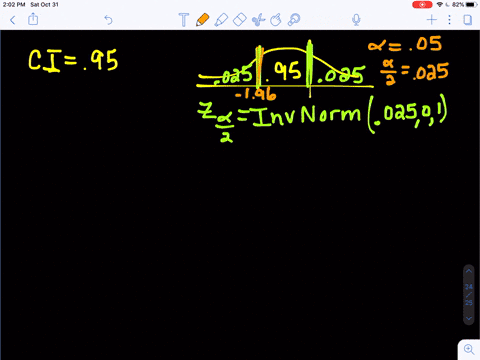This screenshot has width=480, height=360.
Task: Add a new page with plus
Action: point(432,20)
